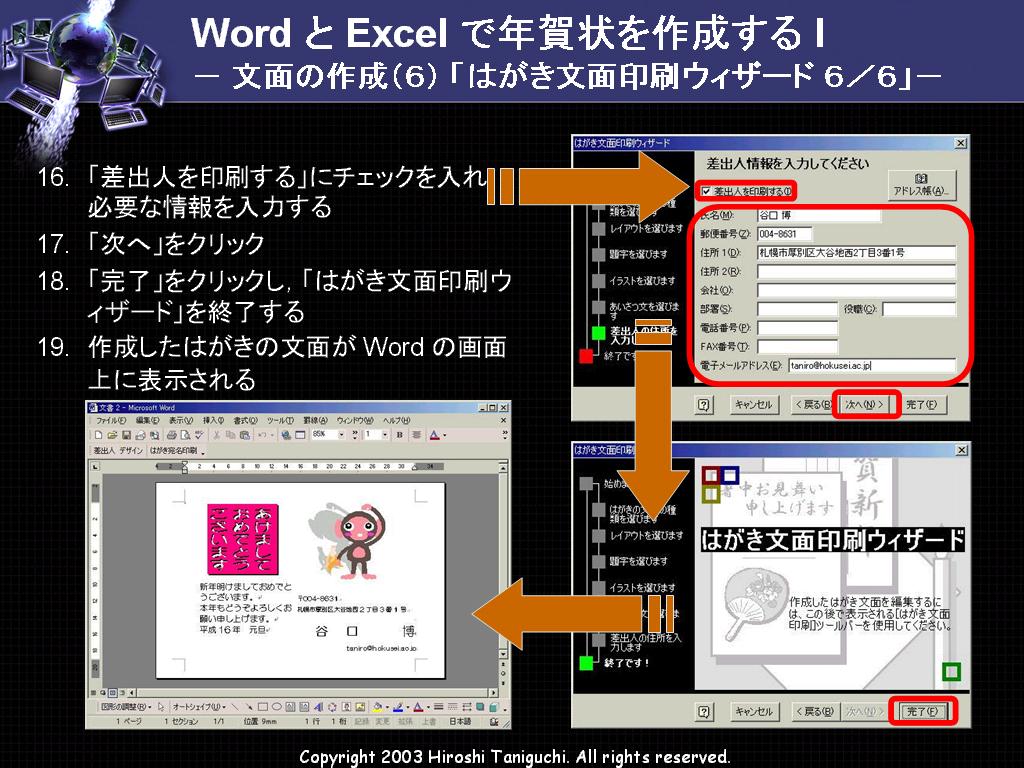Switch to Print Layout view button
This screenshot has width=1024, height=768.
pyautogui.click(x=112, y=692)
